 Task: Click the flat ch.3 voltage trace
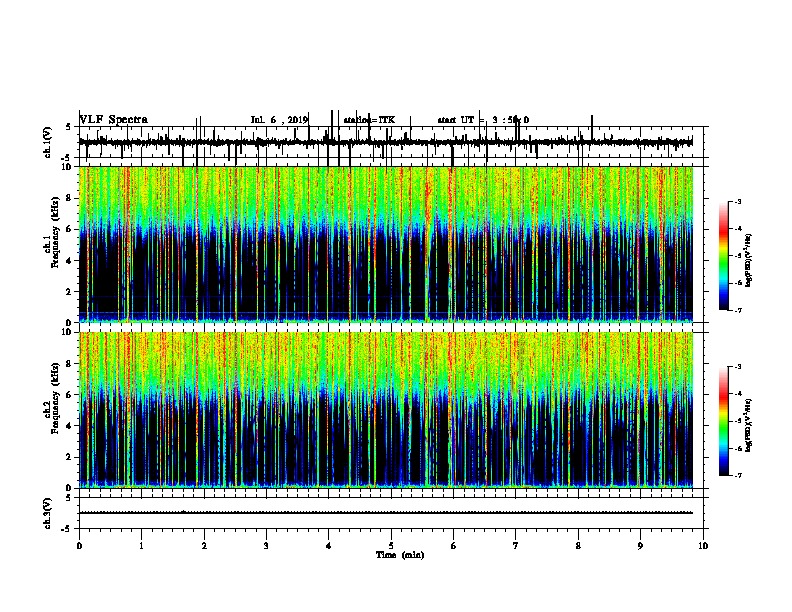click(x=385, y=513)
